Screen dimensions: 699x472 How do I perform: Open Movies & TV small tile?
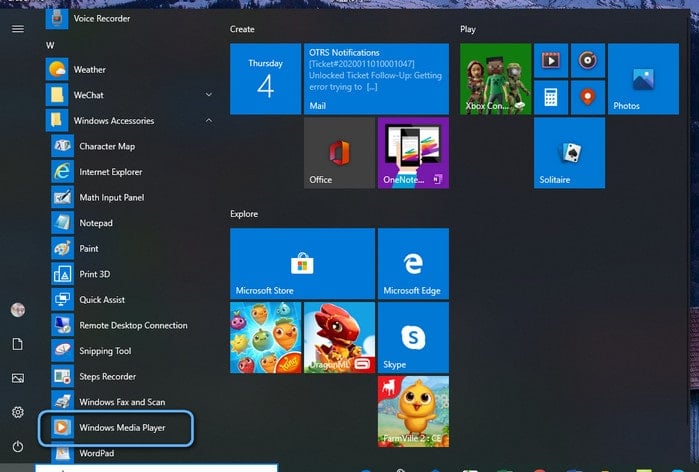[551, 60]
